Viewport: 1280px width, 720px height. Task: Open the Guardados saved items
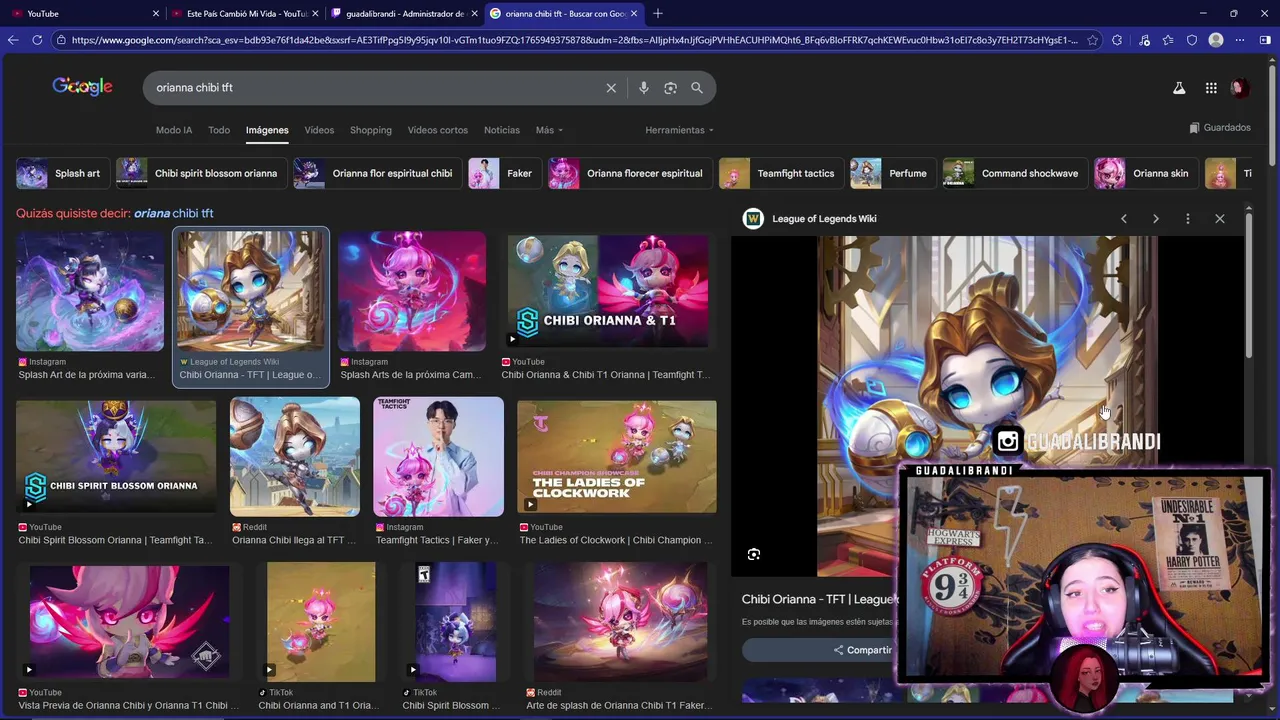pos(1220,128)
